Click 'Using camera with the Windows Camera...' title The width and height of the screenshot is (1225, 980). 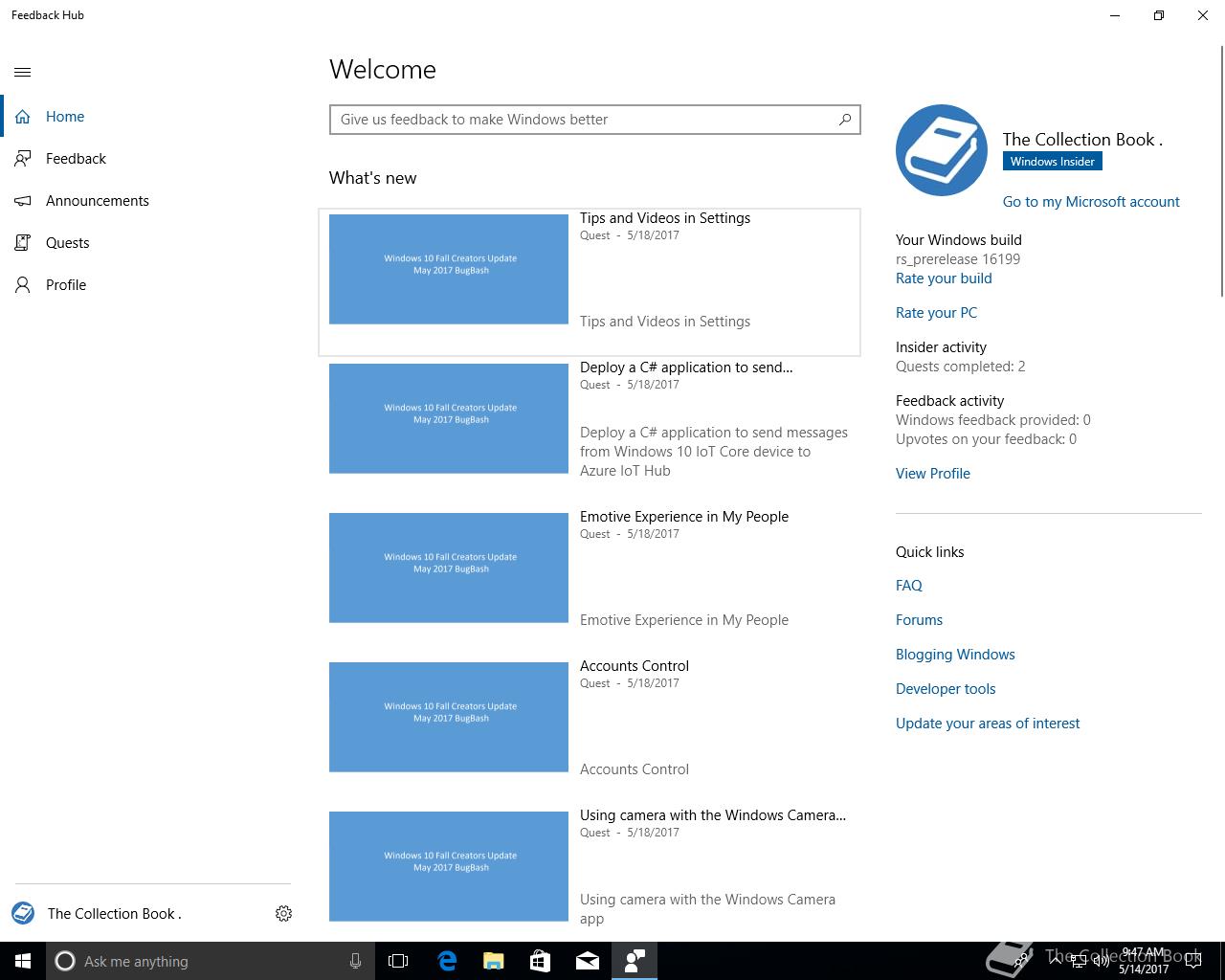coord(713,815)
